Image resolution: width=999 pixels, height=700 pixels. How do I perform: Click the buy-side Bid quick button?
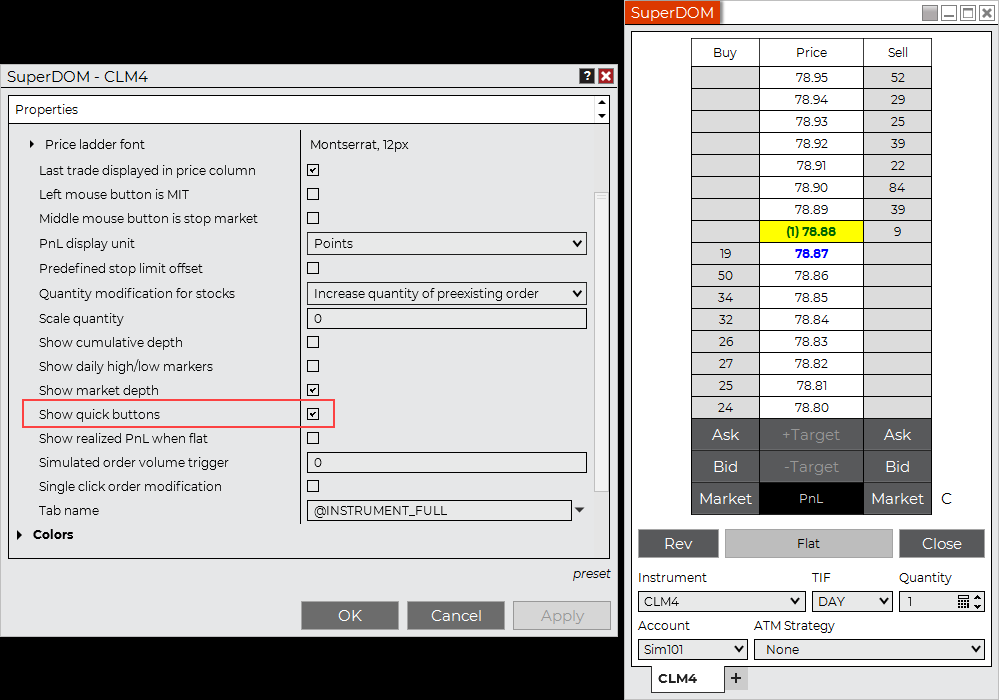coord(725,466)
